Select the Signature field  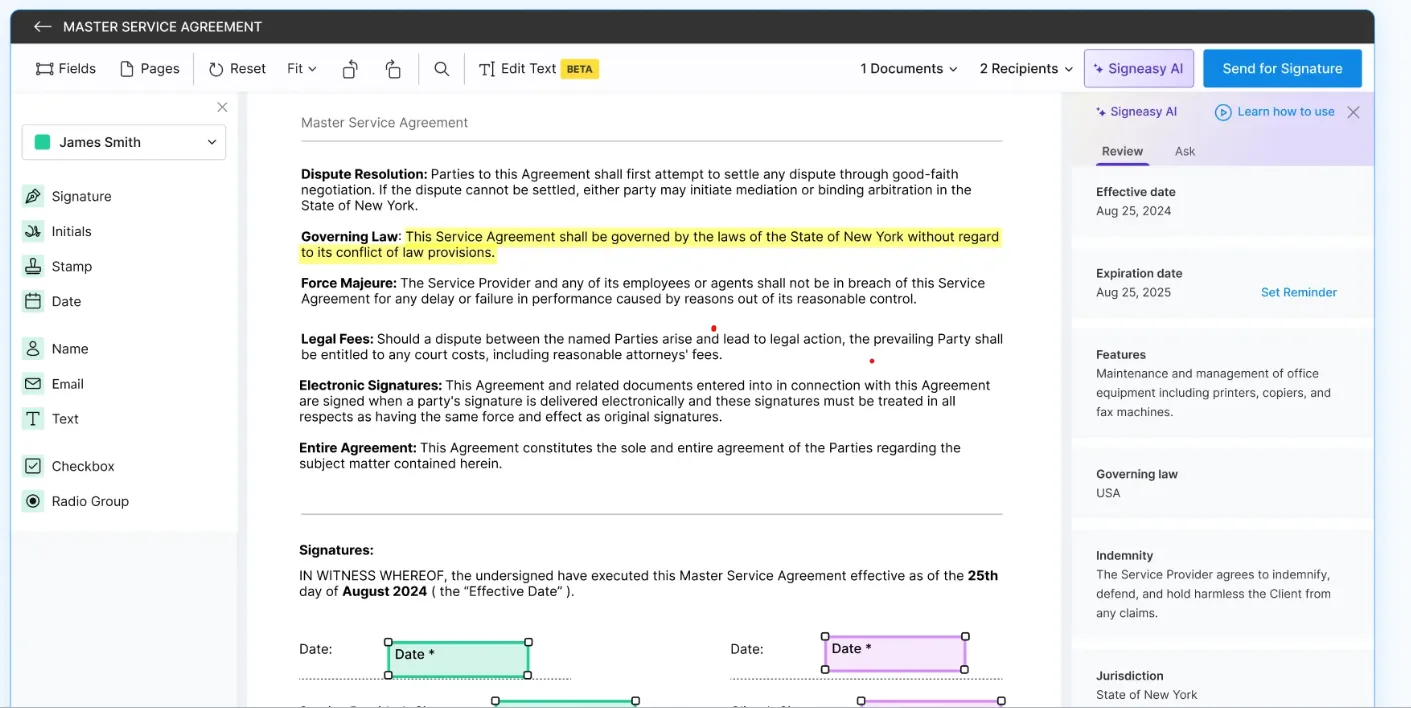[x=67, y=196]
